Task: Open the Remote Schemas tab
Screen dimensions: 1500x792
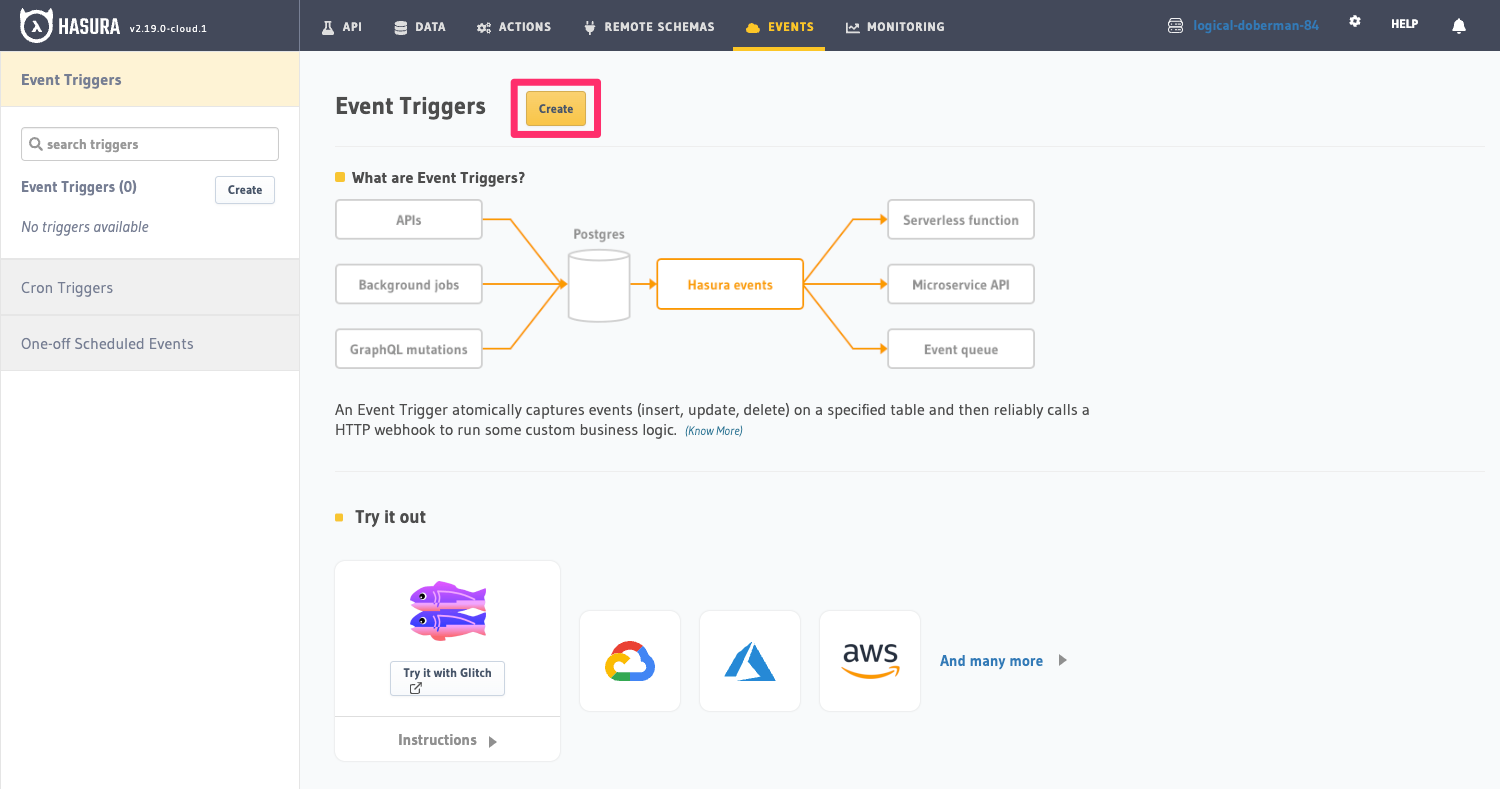Action: (650, 27)
